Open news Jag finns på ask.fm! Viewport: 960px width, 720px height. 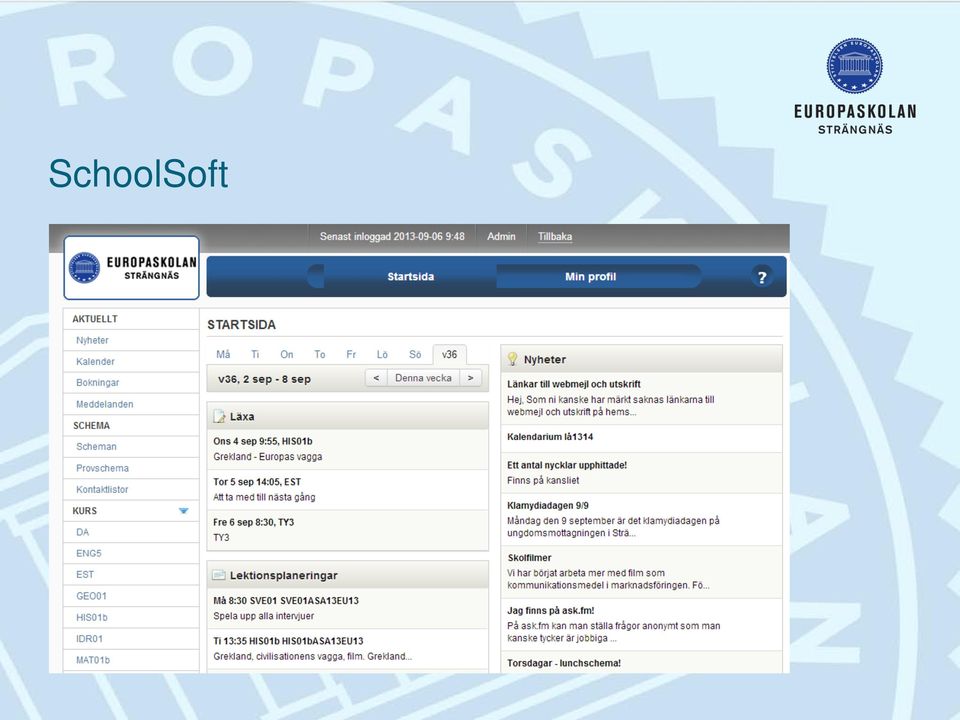551,610
